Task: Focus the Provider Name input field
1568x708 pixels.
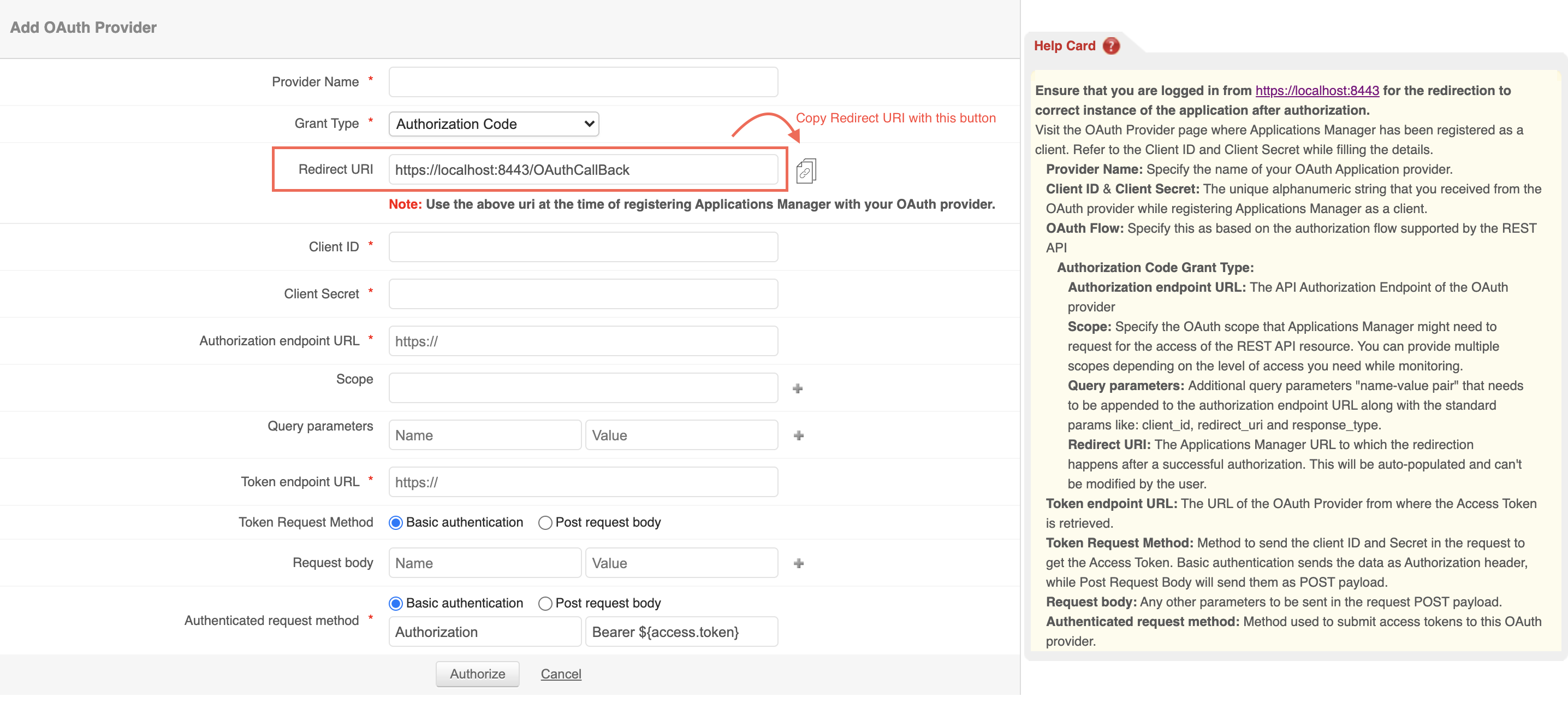Action: 583,81
